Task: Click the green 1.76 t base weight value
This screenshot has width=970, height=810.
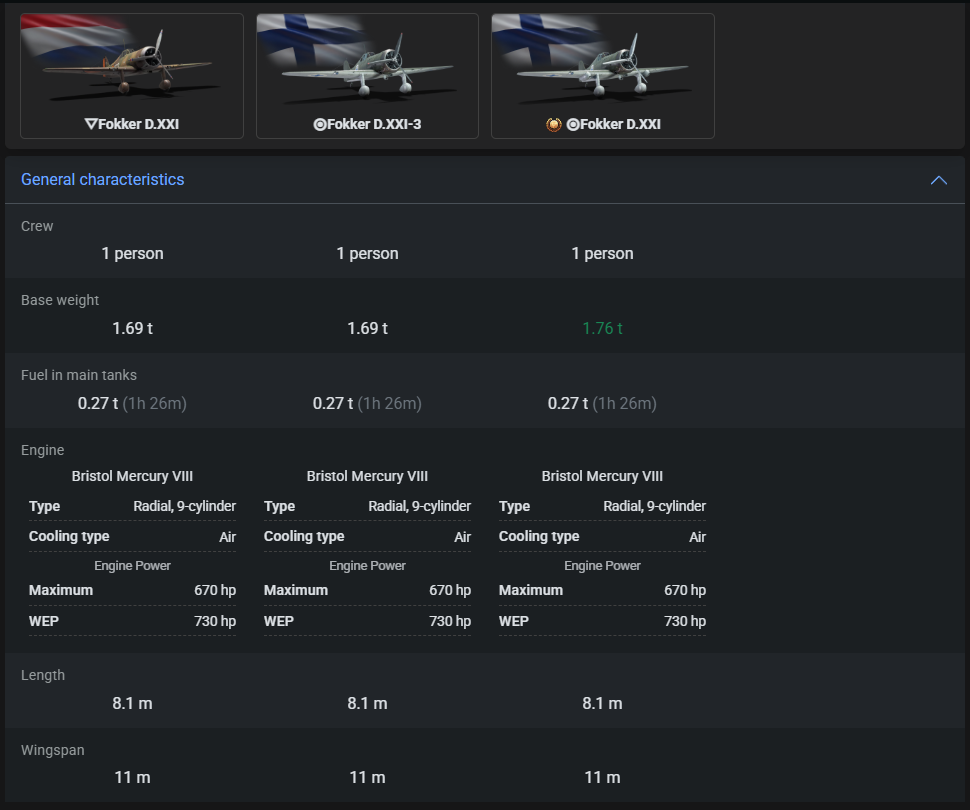Action: pyautogui.click(x=602, y=329)
